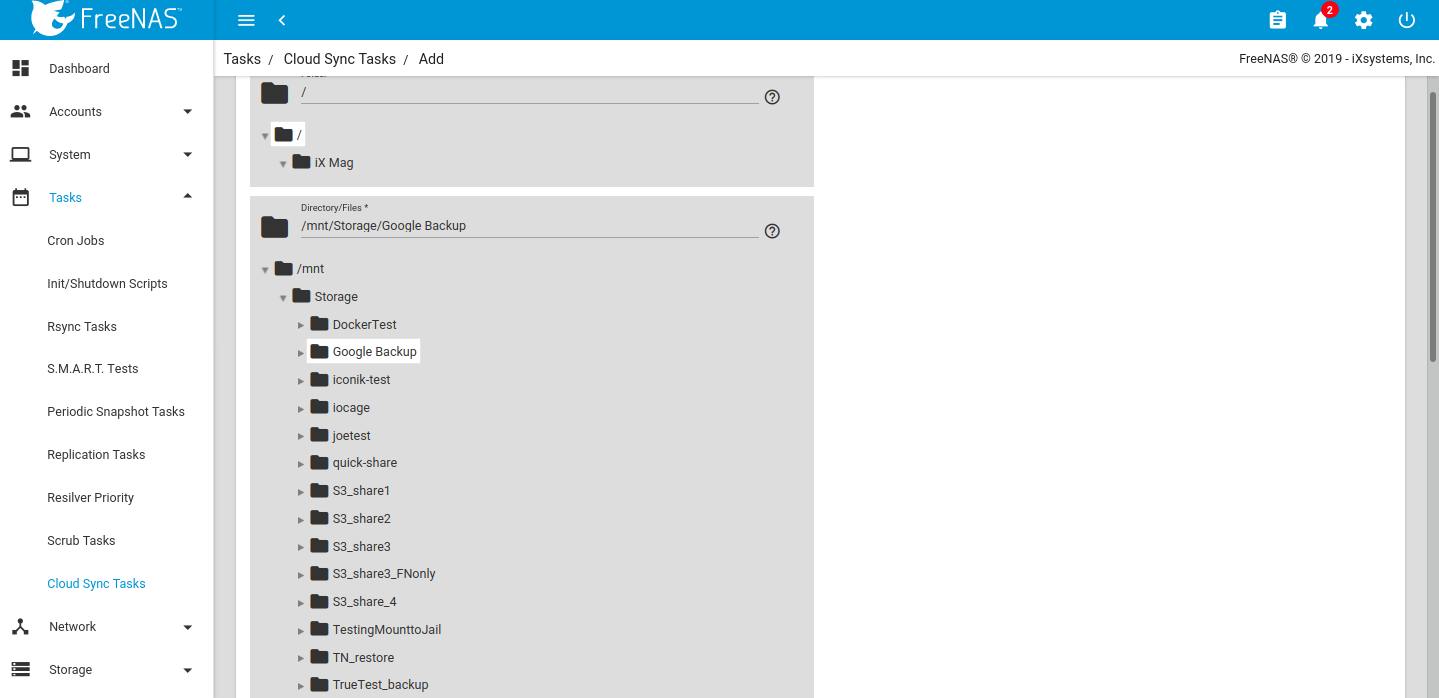Image resolution: width=1439 pixels, height=698 pixels.
Task: Toggle the hamburger sidebar menu
Action: click(x=246, y=20)
